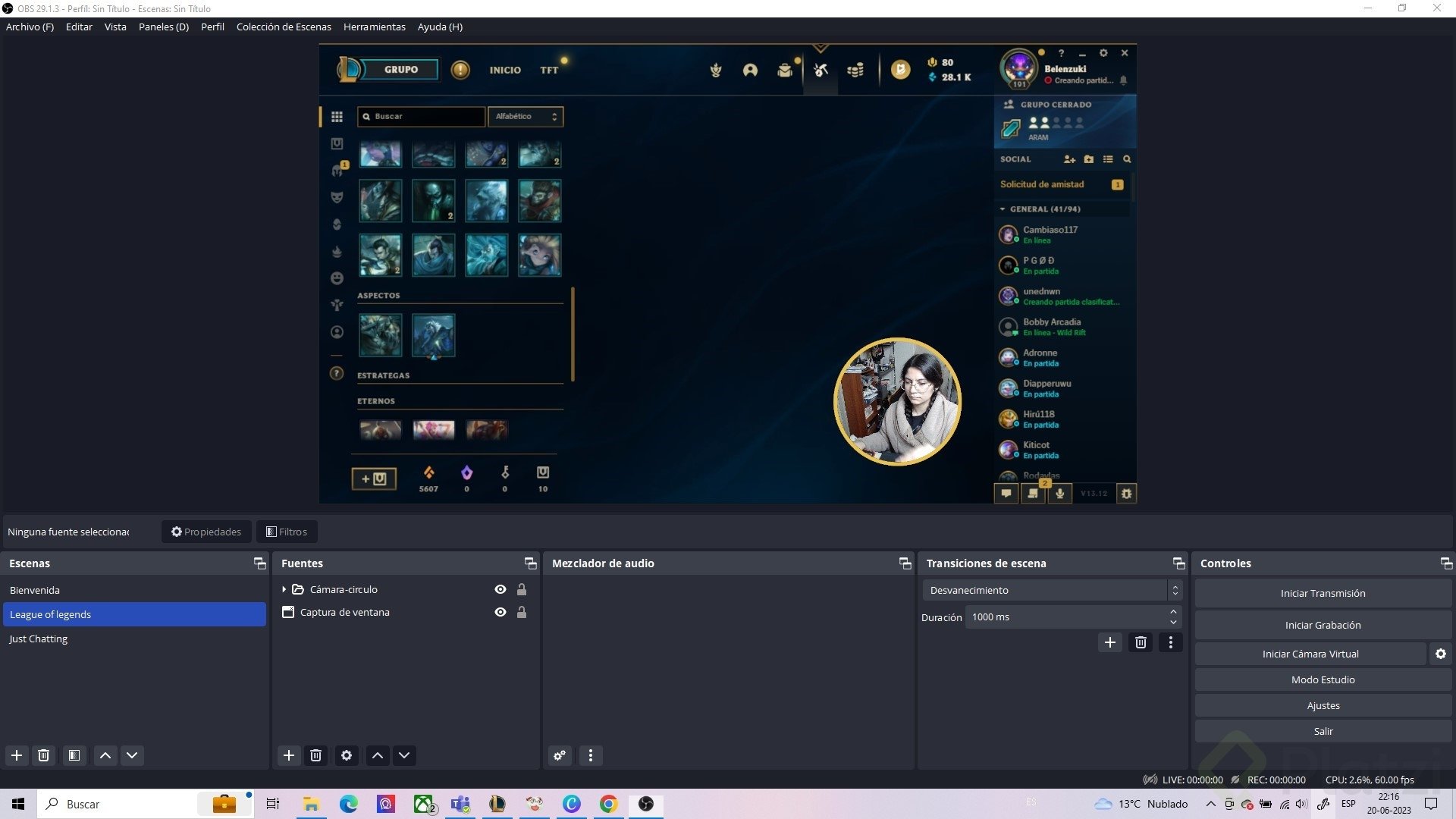
Task: Open the store coins icon in top navigation
Action: [x=856, y=70]
